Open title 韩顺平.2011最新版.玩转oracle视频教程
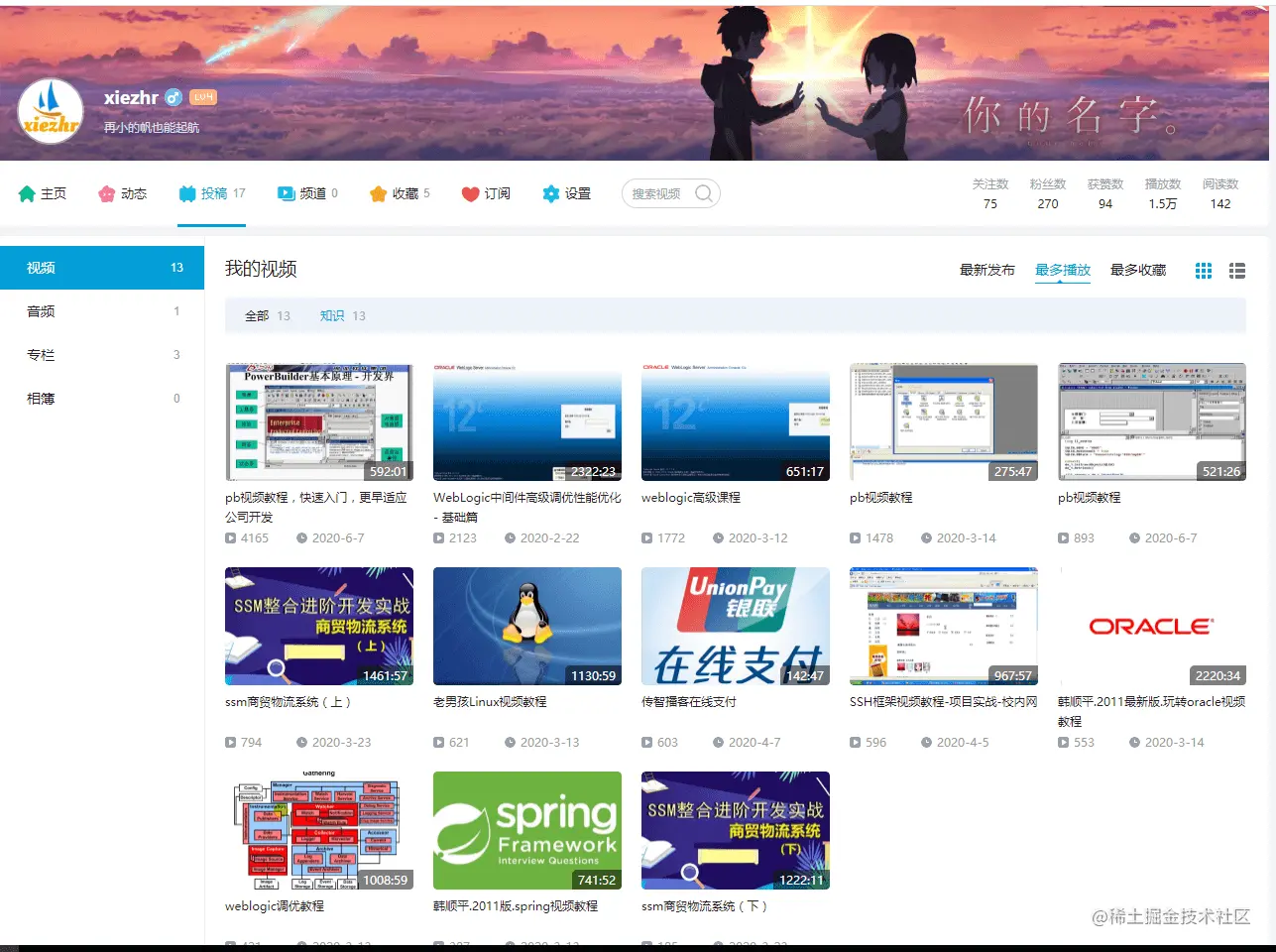The width and height of the screenshot is (1276, 952). pos(1152,712)
